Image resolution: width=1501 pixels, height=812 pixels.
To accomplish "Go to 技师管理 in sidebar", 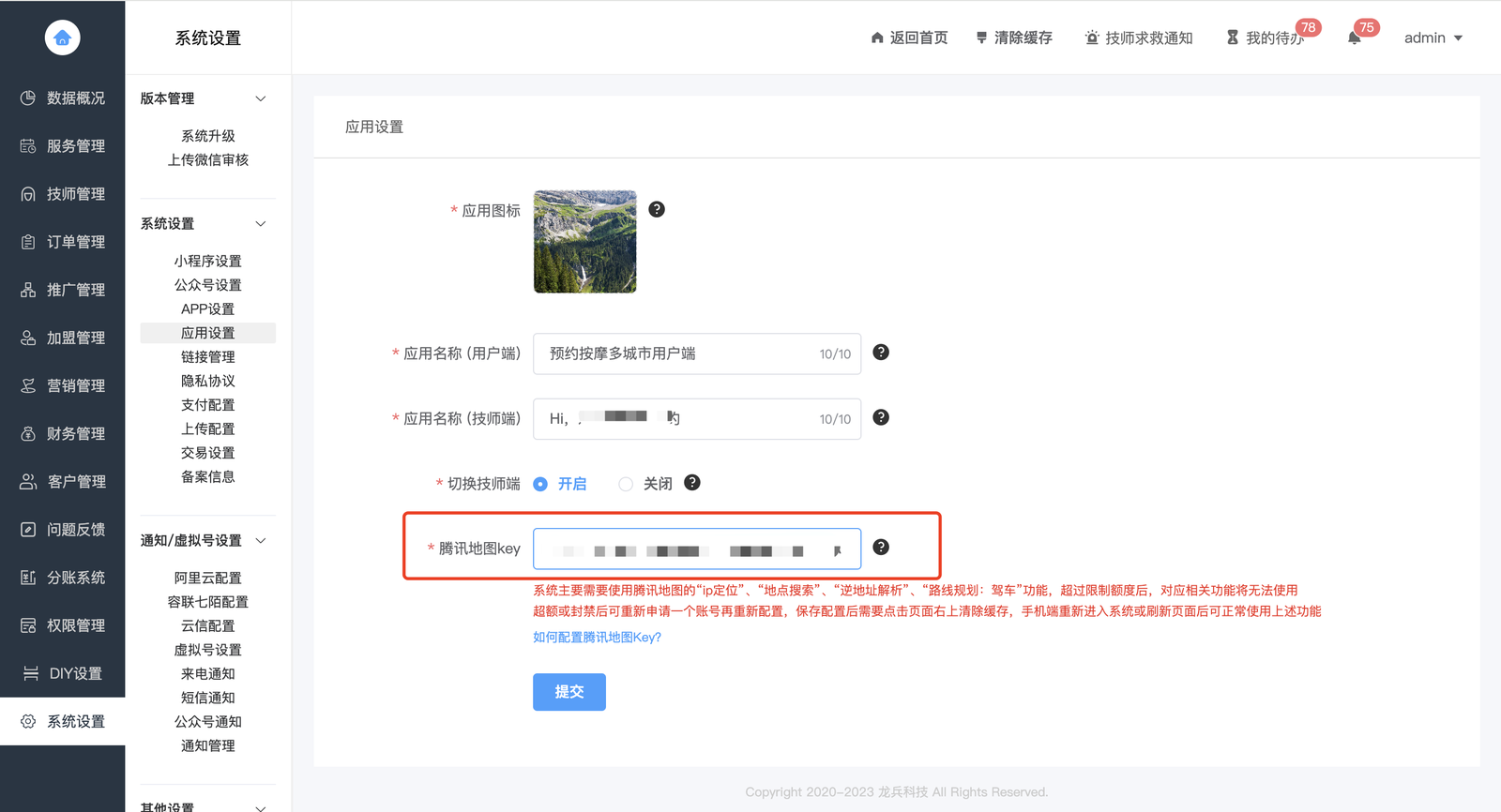I will pos(63,194).
